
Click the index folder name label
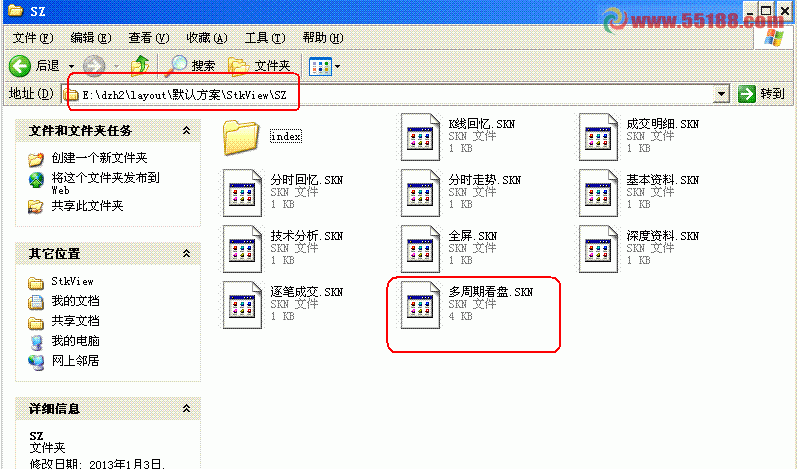point(286,136)
